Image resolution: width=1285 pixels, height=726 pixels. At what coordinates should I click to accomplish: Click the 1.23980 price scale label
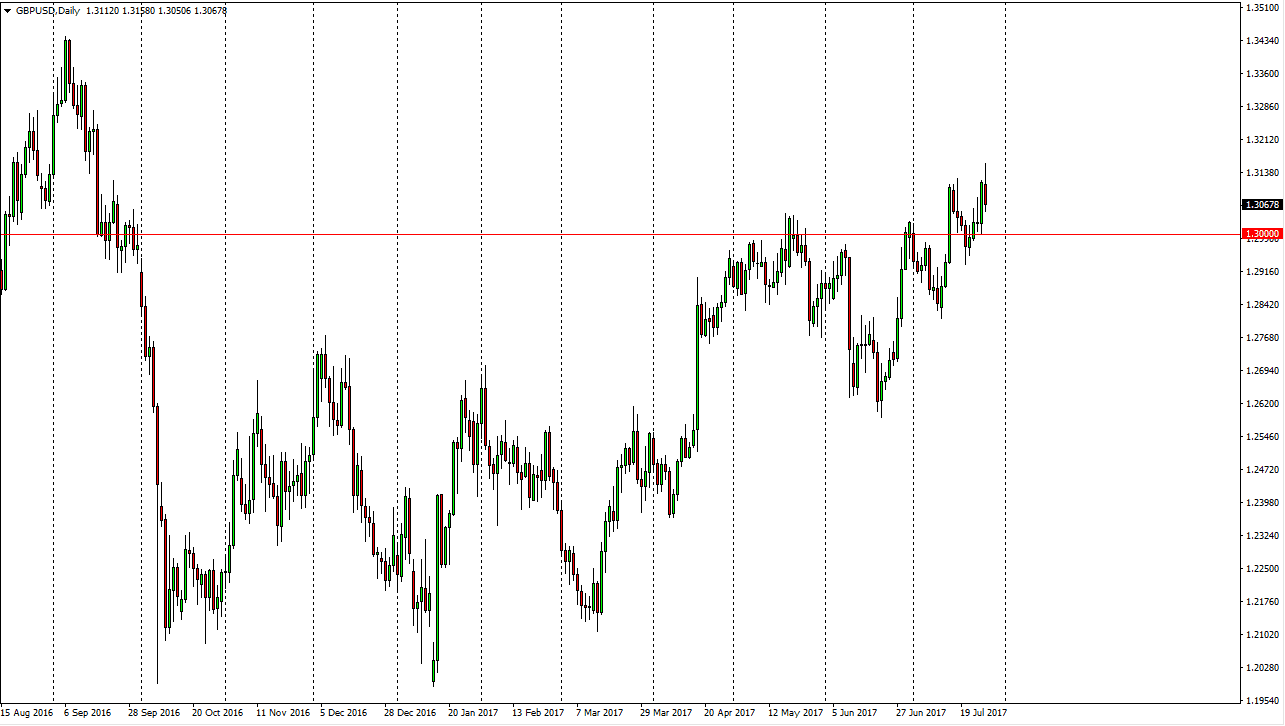(x=1263, y=503)
